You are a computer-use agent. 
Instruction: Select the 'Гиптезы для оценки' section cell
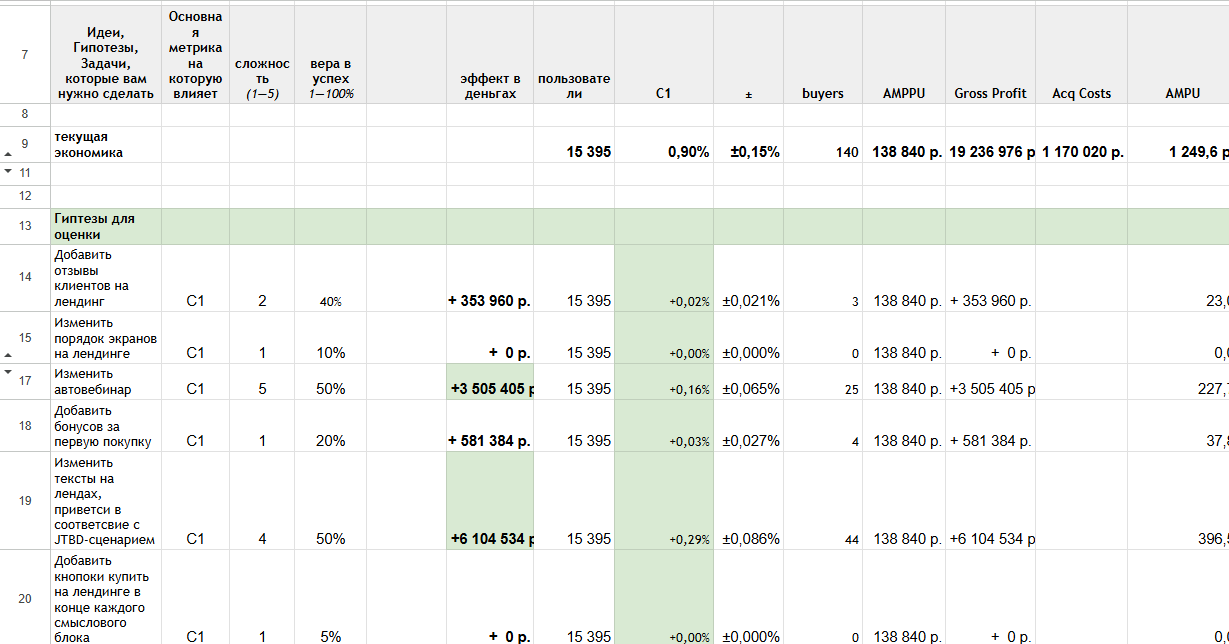pos(106,227)
